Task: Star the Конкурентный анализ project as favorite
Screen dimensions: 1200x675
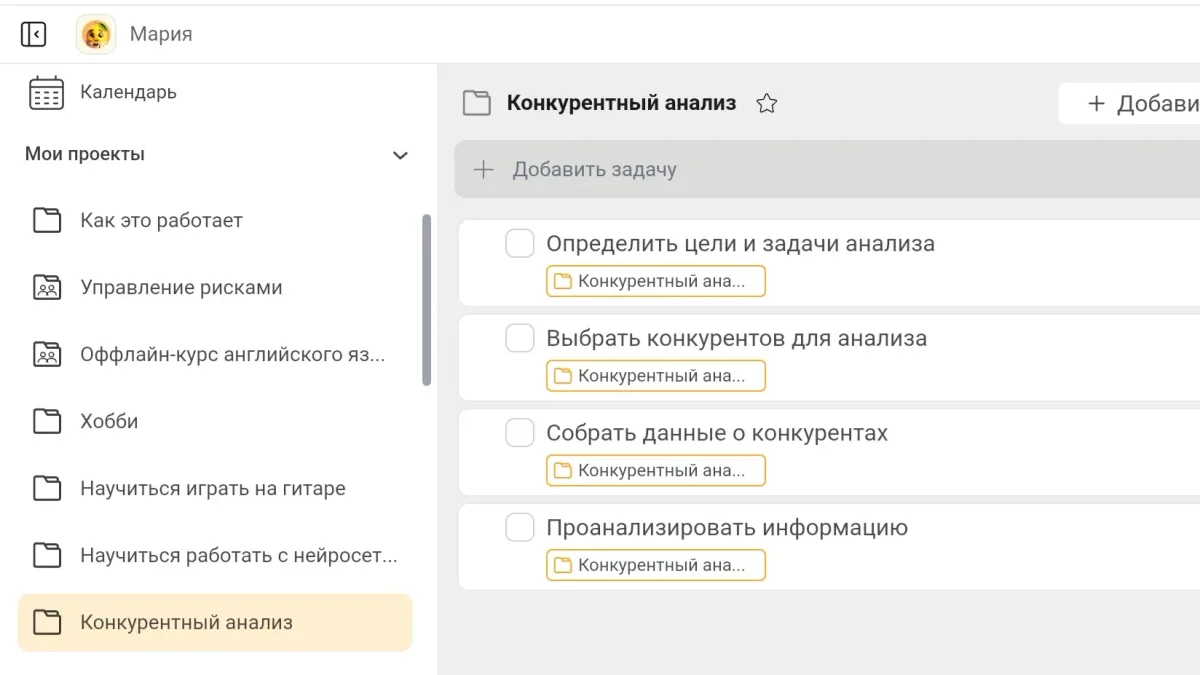Action: coord(767,103)
